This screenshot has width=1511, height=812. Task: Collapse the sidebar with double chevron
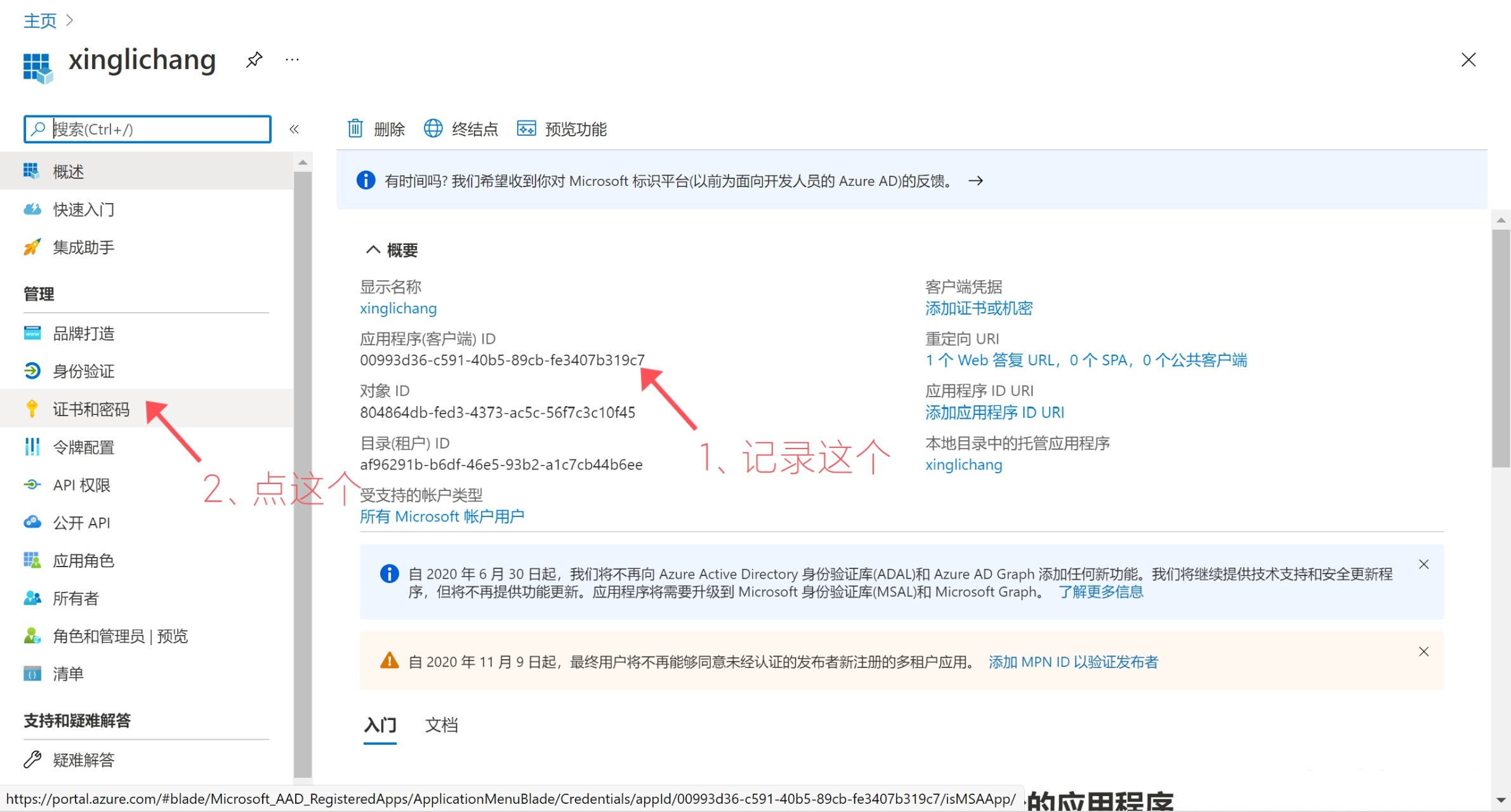click(x=294, y=129)
